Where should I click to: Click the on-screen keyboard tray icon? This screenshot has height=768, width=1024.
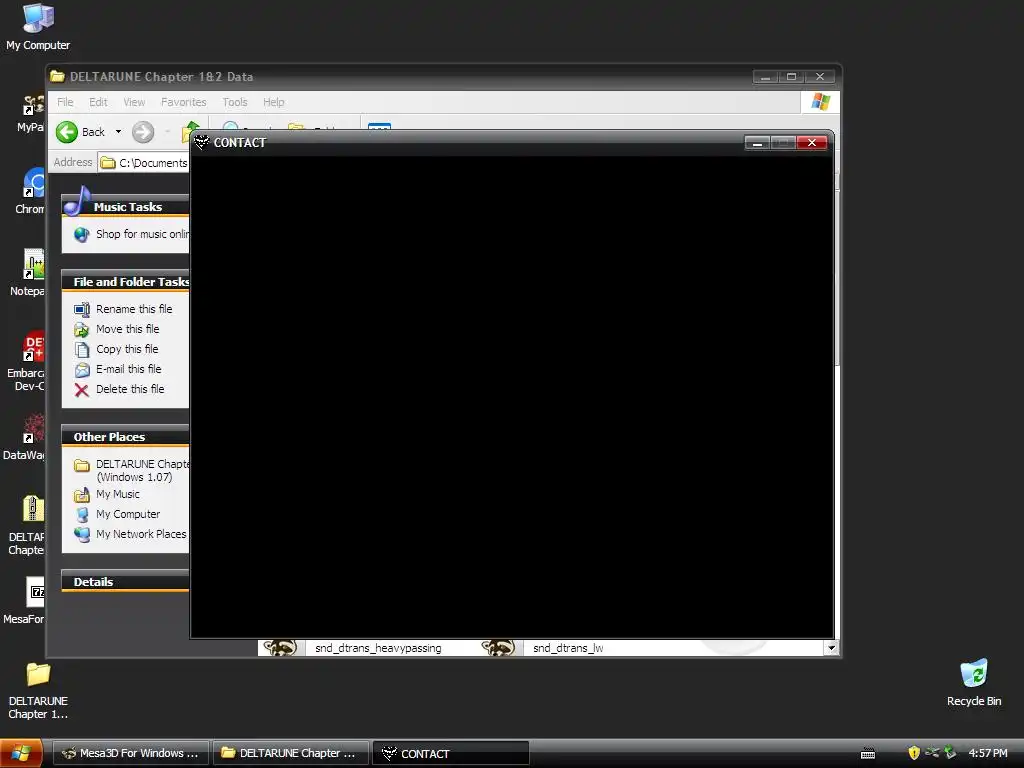click(868, 754)
